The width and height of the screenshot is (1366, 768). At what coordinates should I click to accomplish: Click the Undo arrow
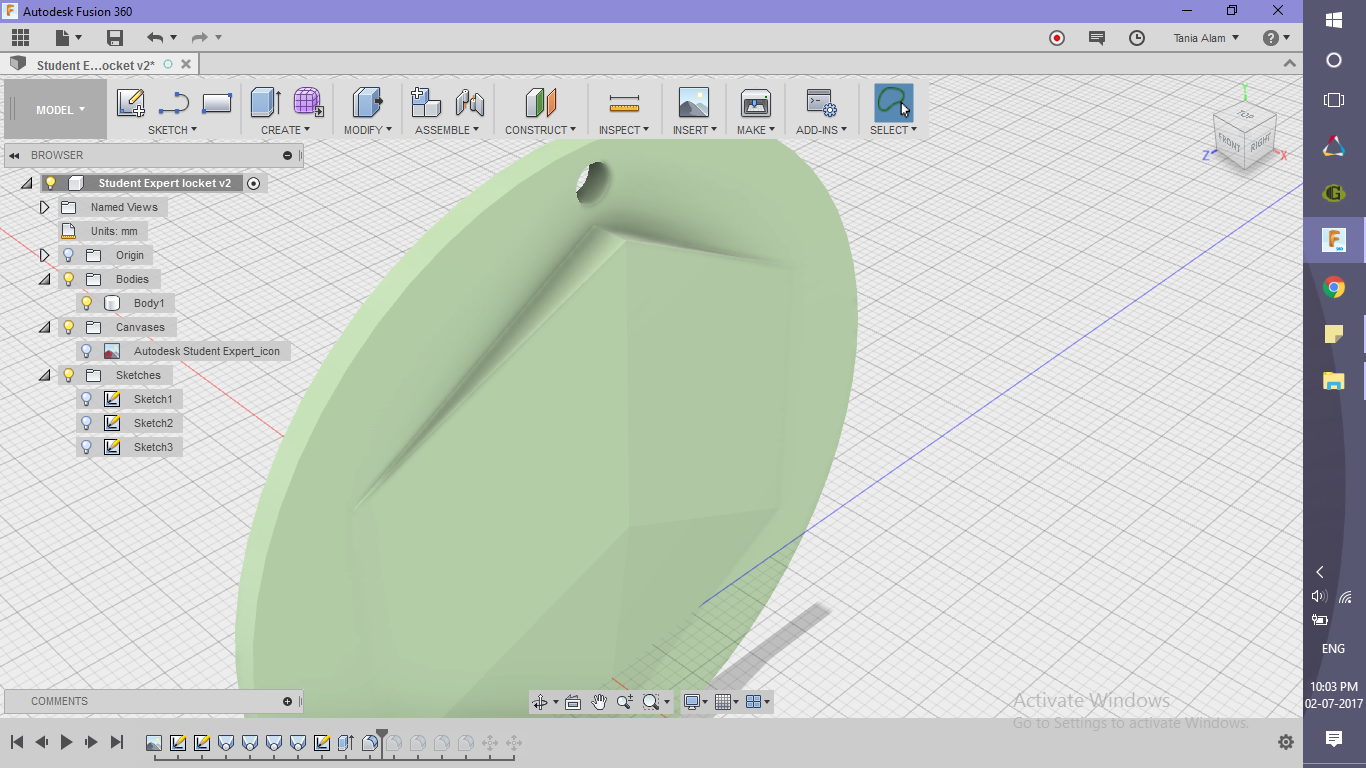pyautogui.click(x=155, y=38)
